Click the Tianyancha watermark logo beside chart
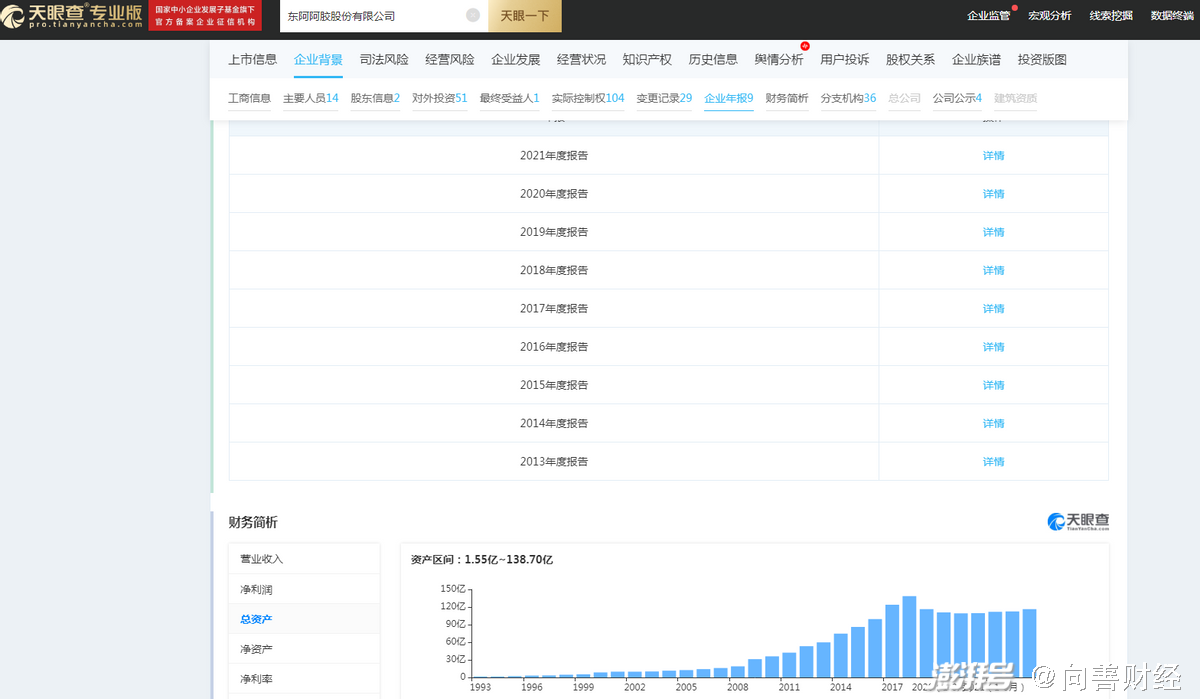 [x=1078, y=522]
